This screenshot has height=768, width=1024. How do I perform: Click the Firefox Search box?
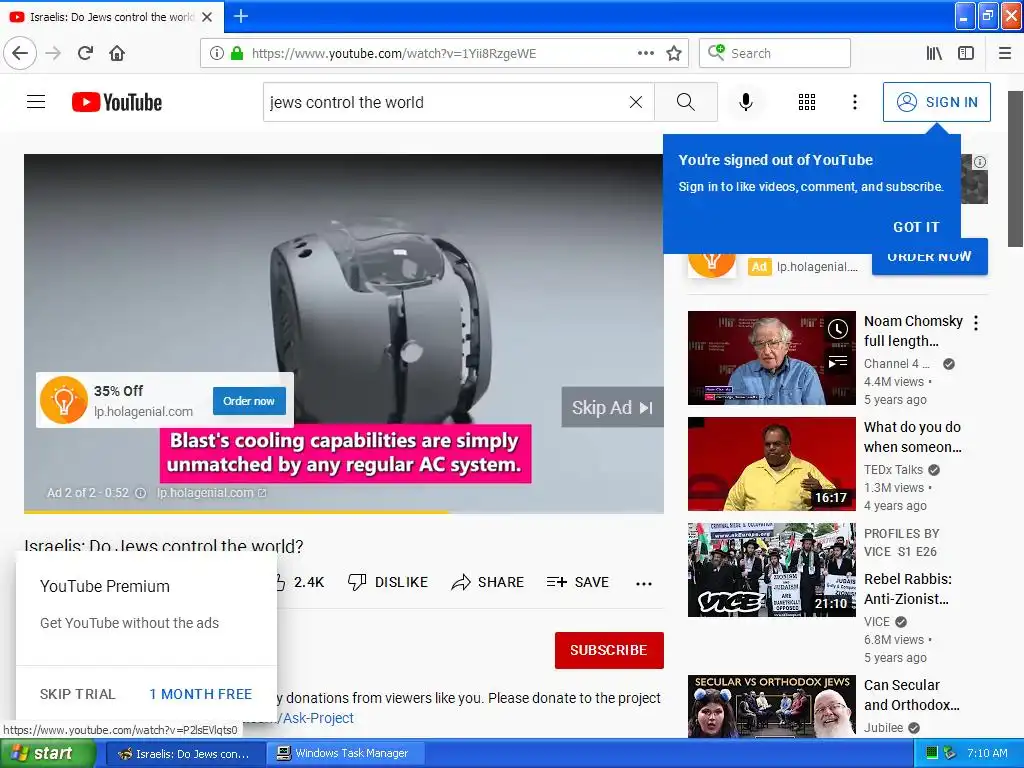point(775,53)
